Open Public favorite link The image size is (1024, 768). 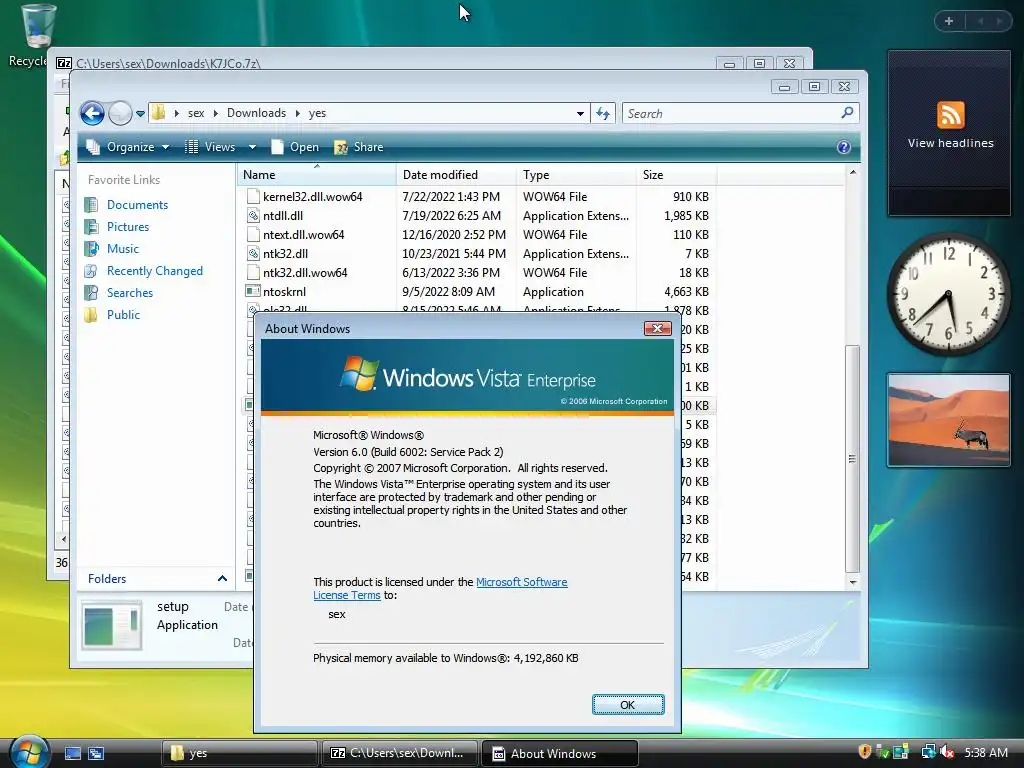pos(123,315)
